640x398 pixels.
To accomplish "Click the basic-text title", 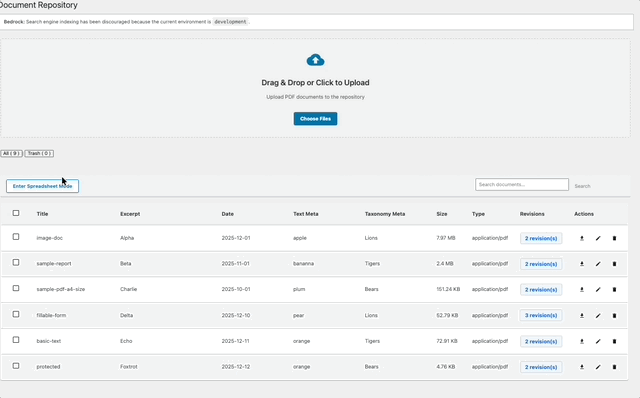I will [x=49, y=341].
